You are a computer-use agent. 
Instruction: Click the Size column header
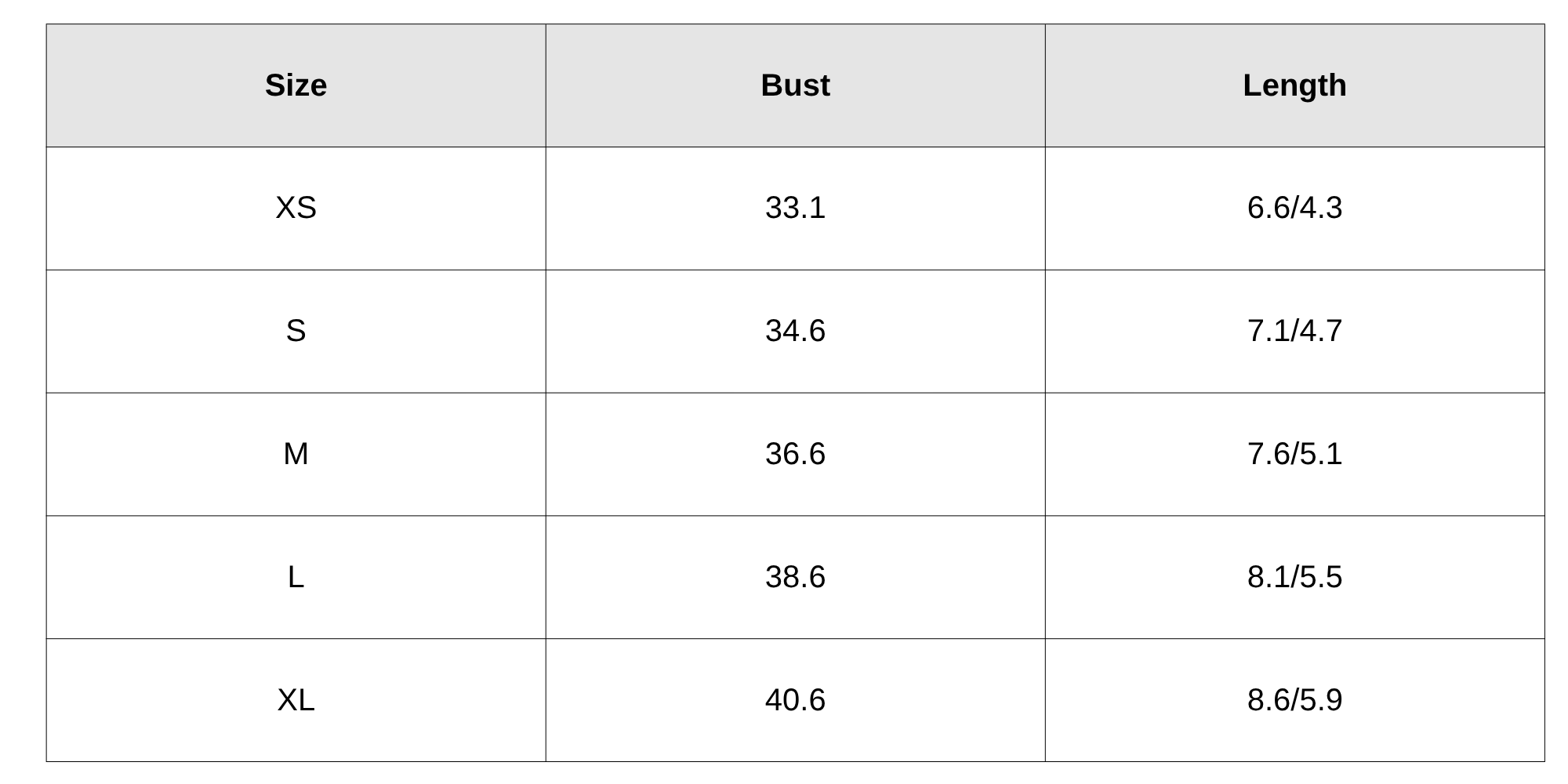pyautogui.click(x=296, y=85)
